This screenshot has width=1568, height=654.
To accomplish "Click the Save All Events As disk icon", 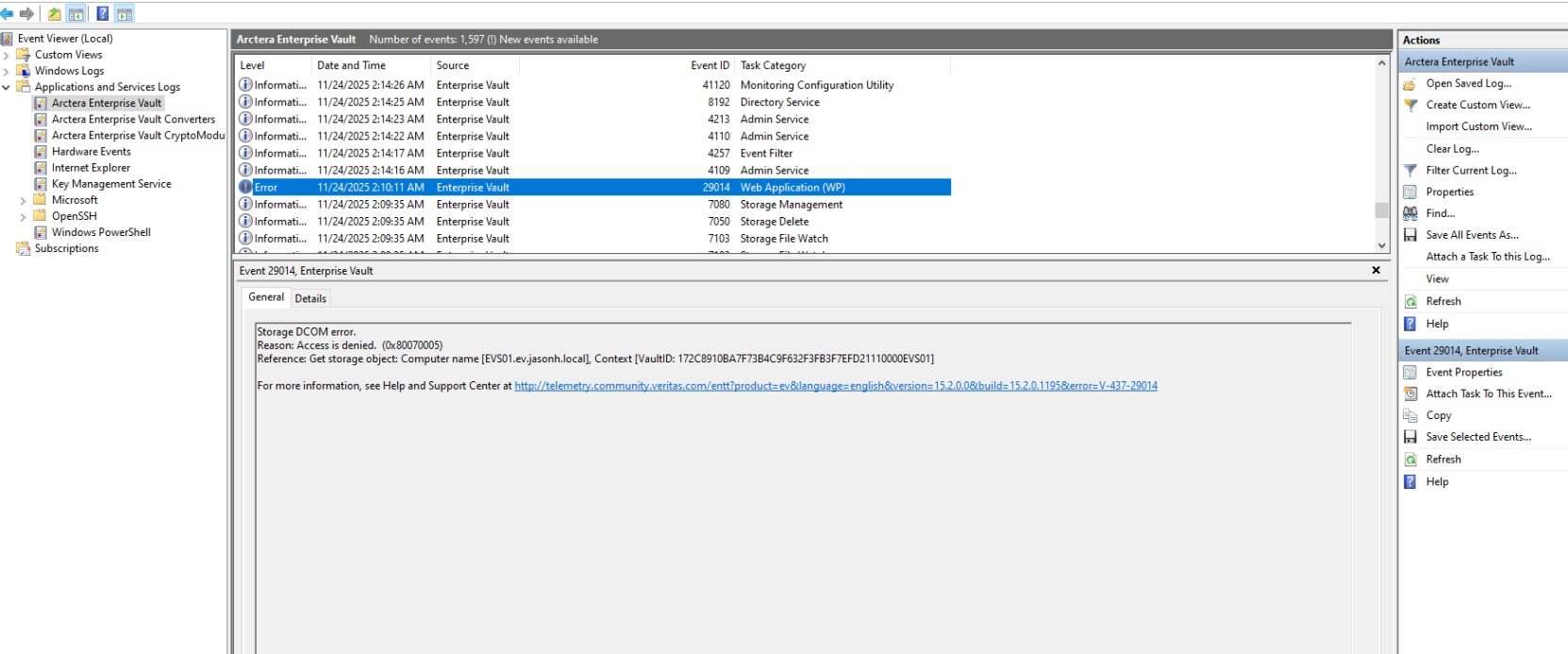I will (1410, 235).
